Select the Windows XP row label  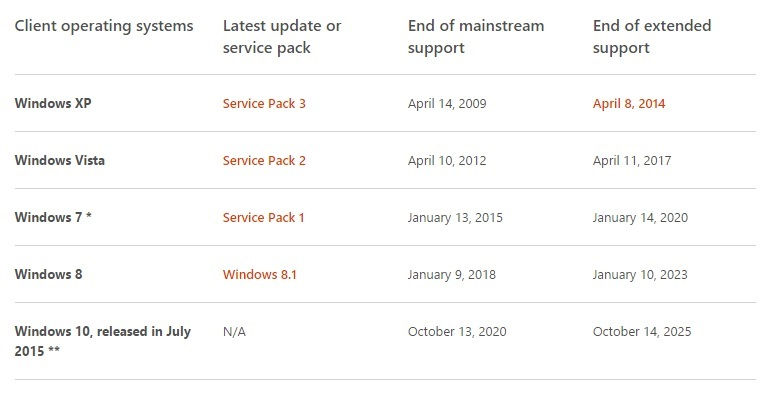coord(54,103)
